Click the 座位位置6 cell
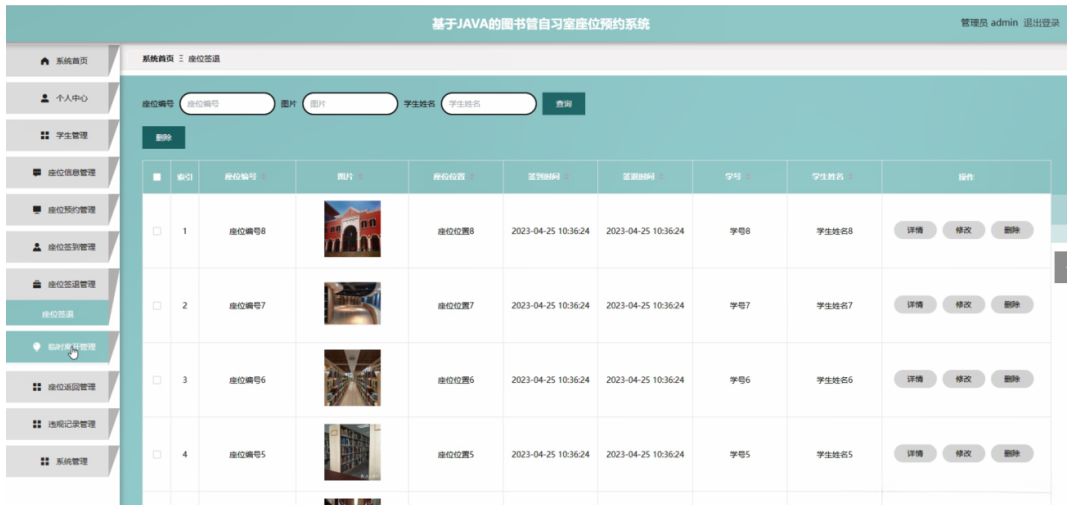Screen dimensions: 1070x505 (456, 380)
